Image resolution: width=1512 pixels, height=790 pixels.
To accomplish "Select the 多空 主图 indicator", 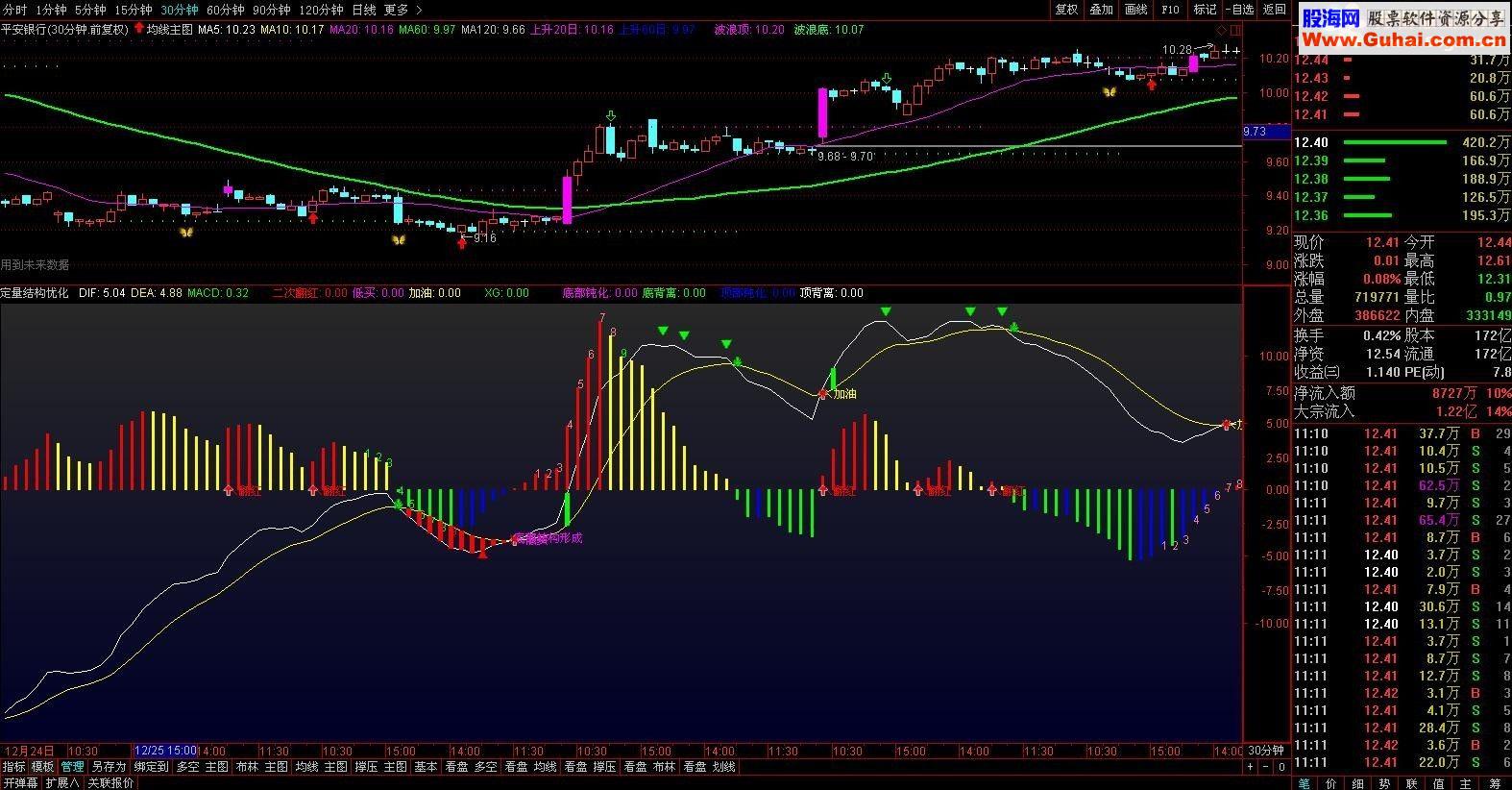I will 203,767.
